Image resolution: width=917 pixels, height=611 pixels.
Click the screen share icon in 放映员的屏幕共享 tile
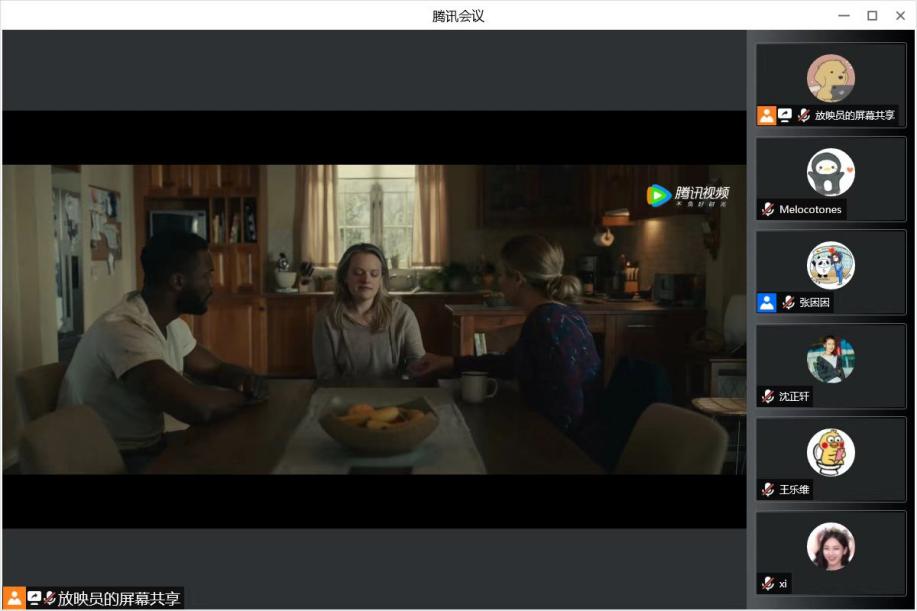[x=785, y=115]
